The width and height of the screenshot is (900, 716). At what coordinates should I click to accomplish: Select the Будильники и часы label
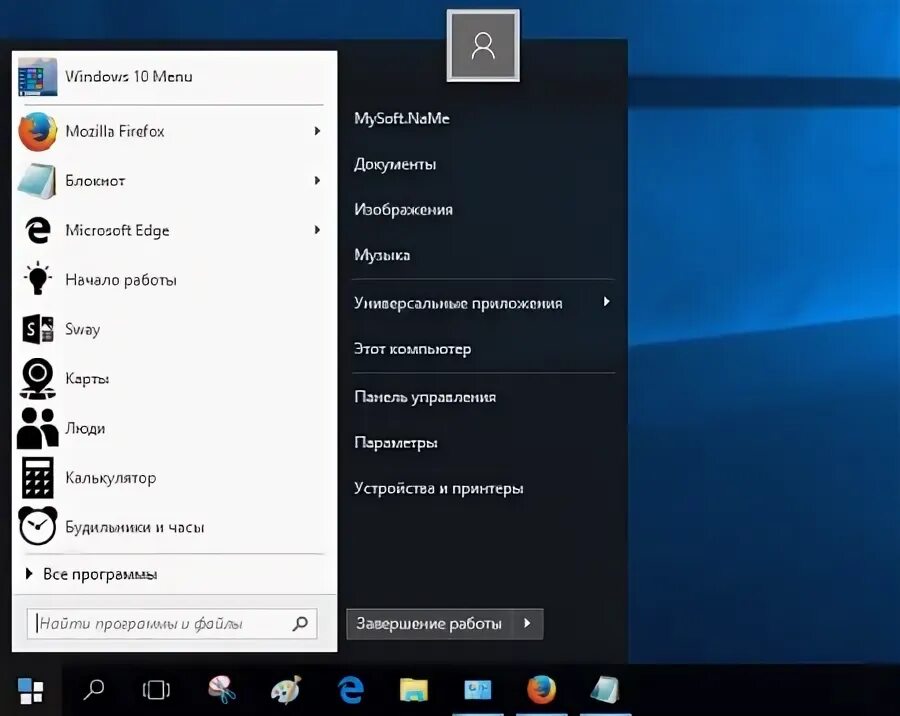(x=135, y=527)
